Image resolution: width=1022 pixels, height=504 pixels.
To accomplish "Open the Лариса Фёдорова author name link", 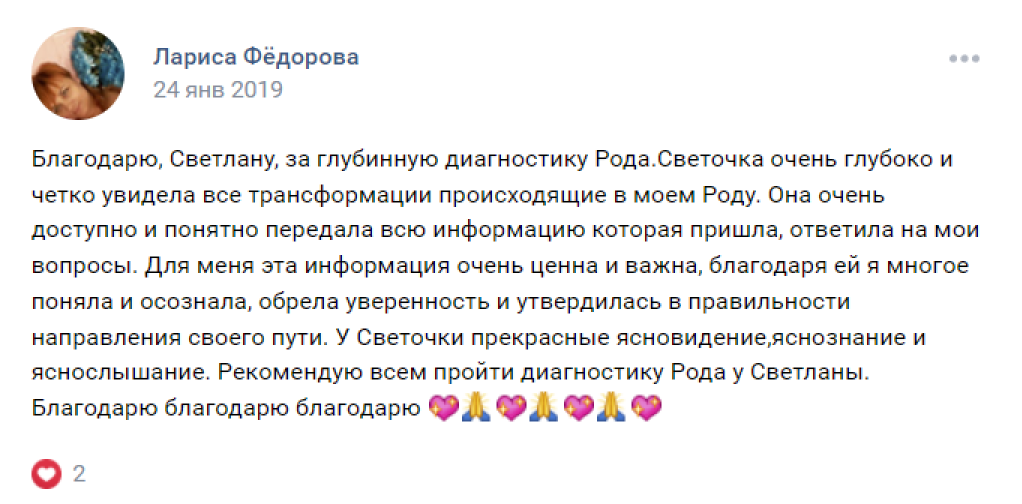I will tap(256, 57).
